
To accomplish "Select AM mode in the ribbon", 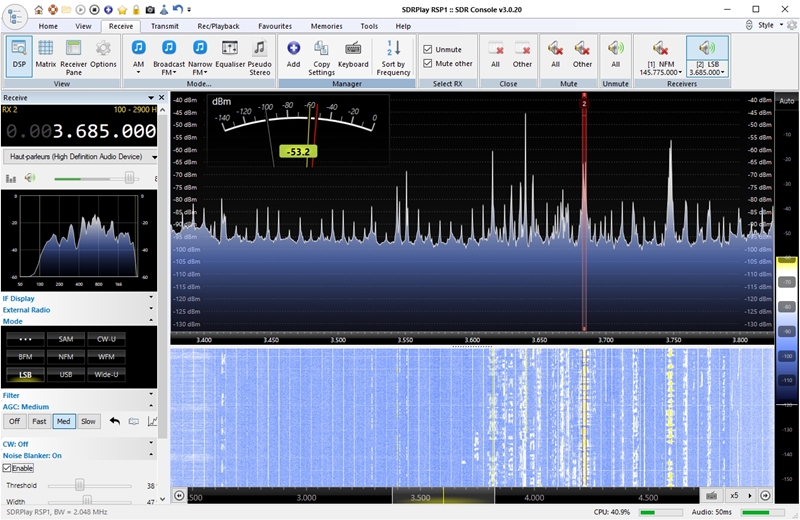I will point(138,57).
